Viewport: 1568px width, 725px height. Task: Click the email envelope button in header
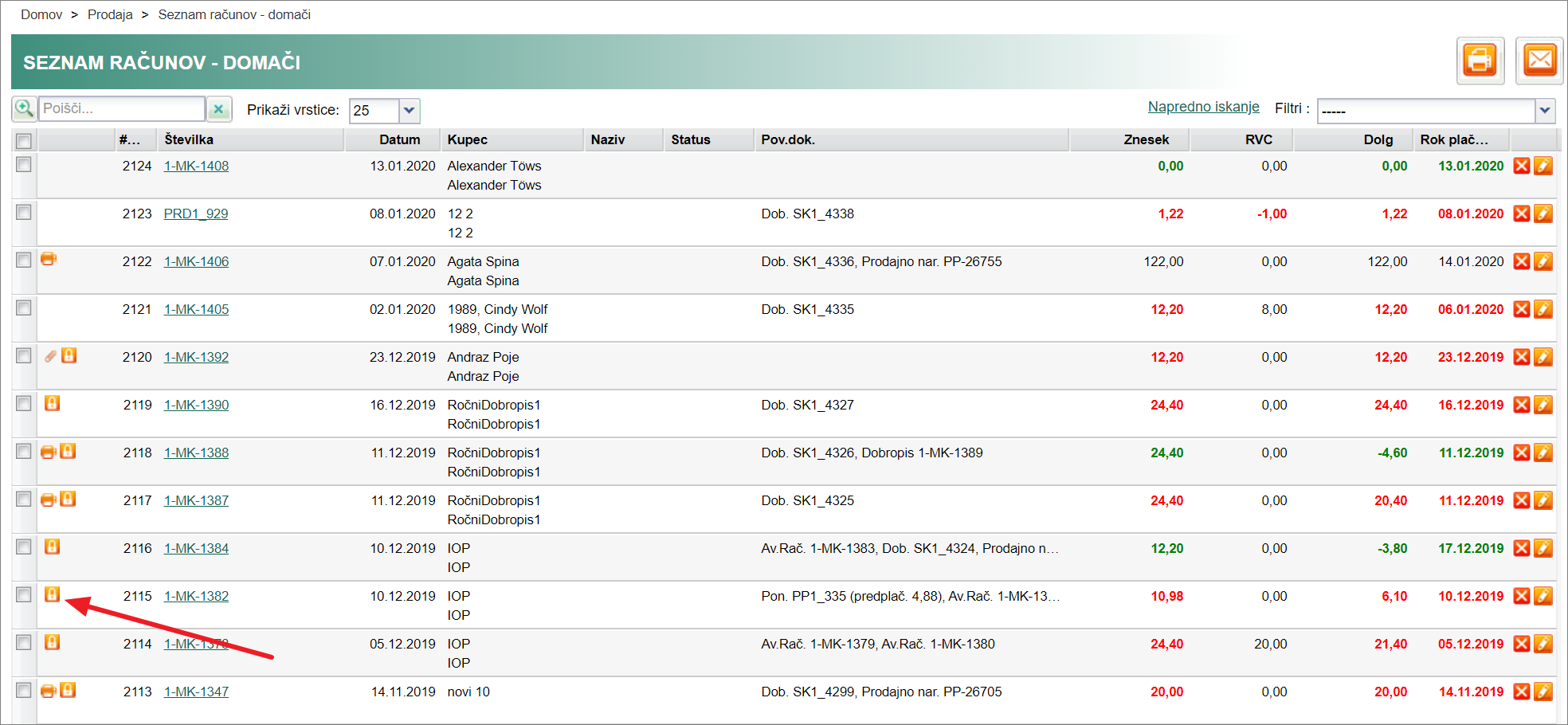pos(1539,61)
